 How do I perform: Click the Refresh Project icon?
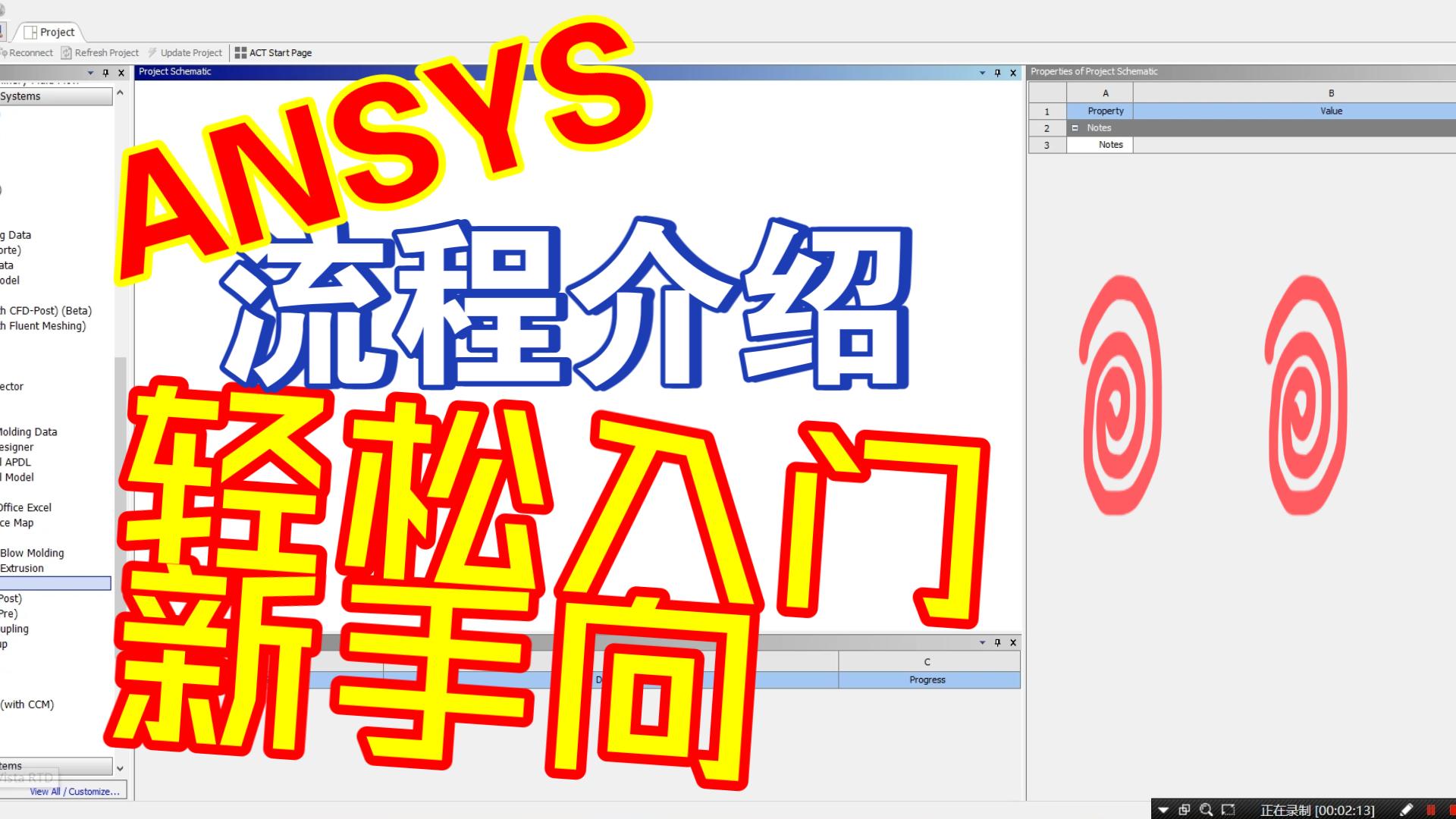click(68, 52)
